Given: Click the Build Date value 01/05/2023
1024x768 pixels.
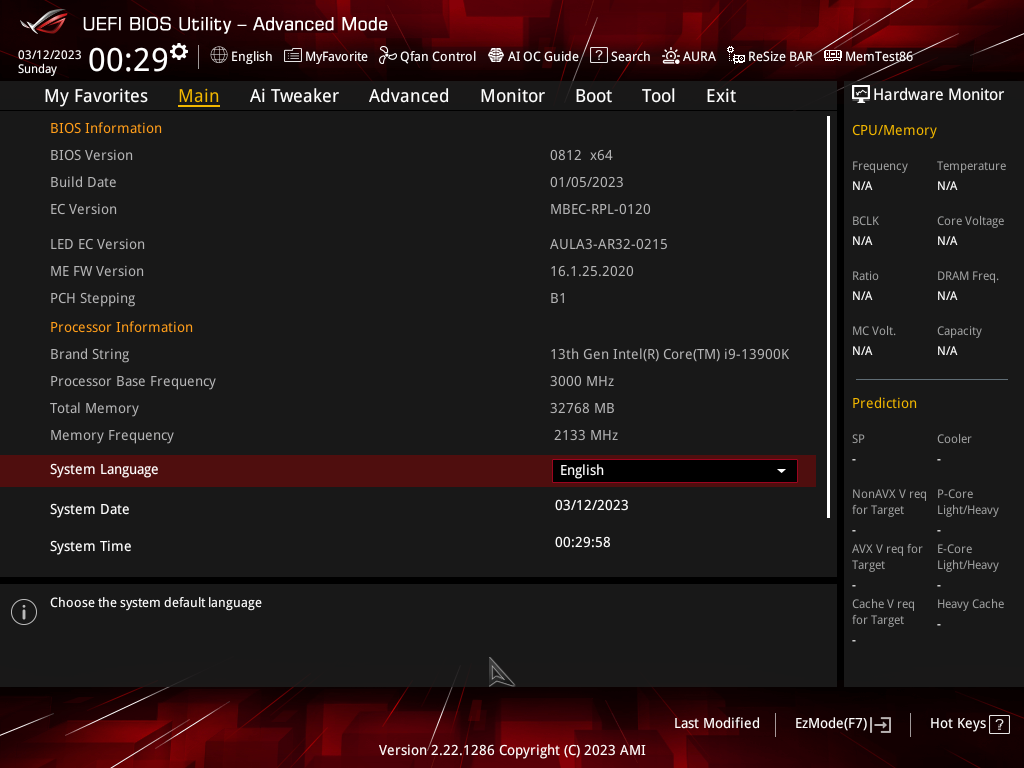Looking at the screenshot, I should coord(586,182).
